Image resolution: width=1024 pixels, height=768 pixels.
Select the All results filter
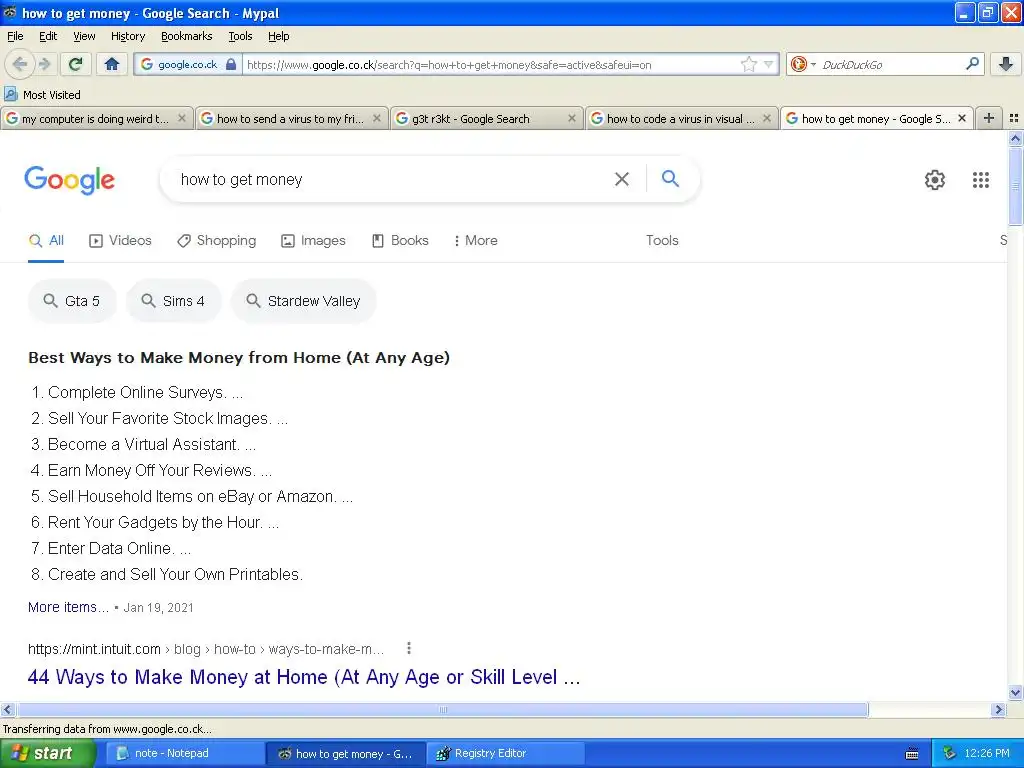46,240
